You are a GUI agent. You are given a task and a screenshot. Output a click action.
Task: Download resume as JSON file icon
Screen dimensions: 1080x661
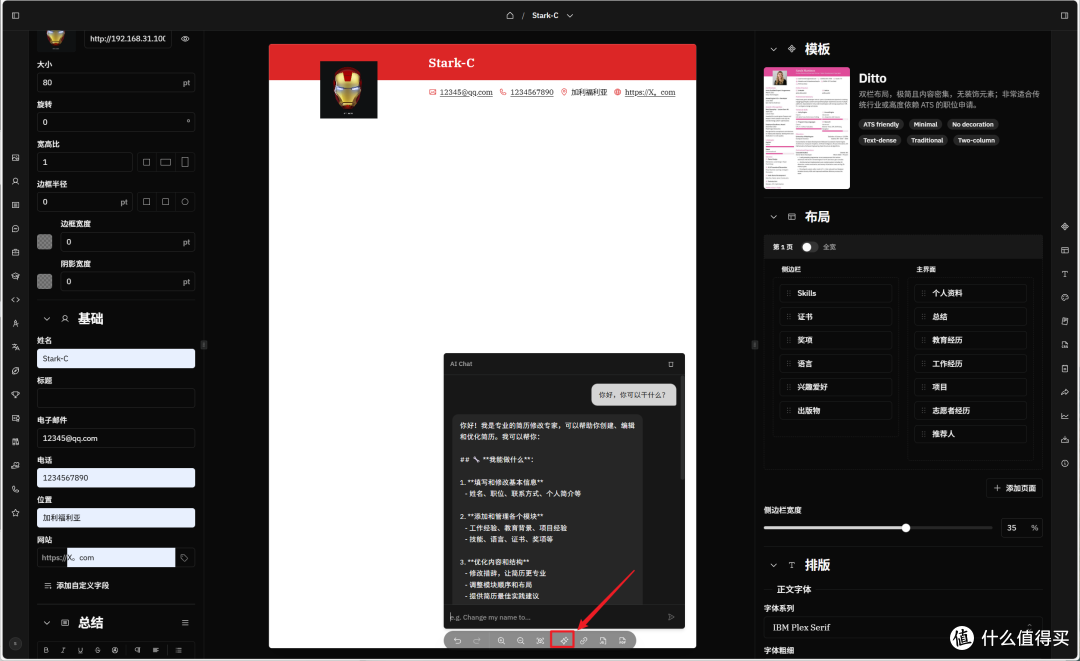click(x=603, y=640)
